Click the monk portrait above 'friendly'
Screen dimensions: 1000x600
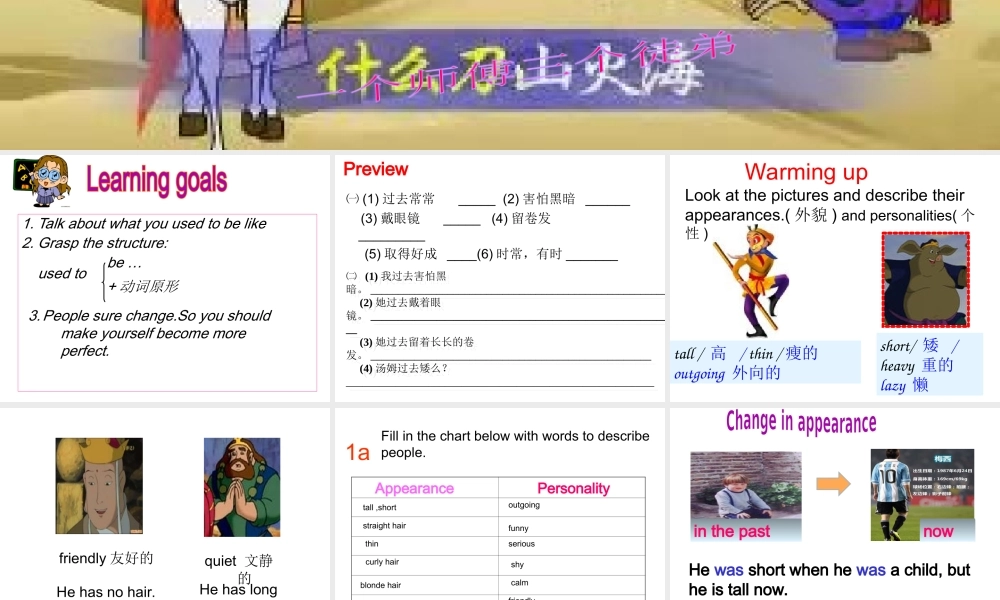tap(99, 486)
